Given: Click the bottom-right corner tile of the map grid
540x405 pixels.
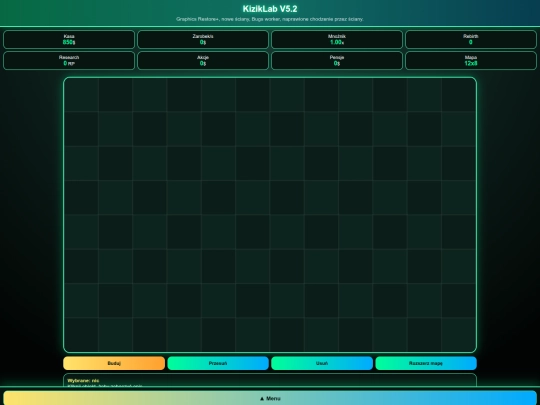Looking at the screenshot, I should point(459,334).
